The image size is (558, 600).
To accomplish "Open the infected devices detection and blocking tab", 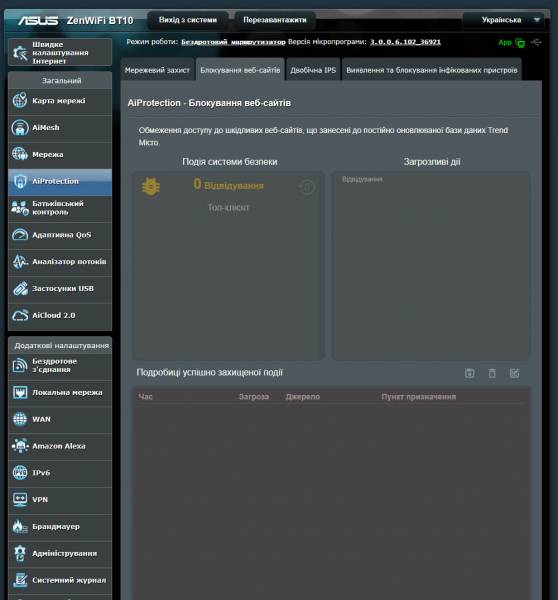I will [432, 70].
